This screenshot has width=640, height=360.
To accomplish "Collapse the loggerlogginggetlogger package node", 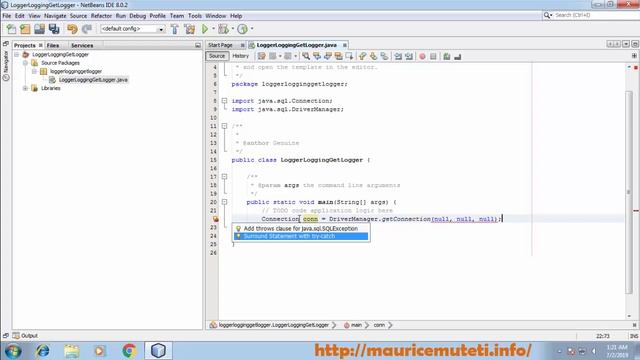I will pyautogui.click(x=34, y=71).
